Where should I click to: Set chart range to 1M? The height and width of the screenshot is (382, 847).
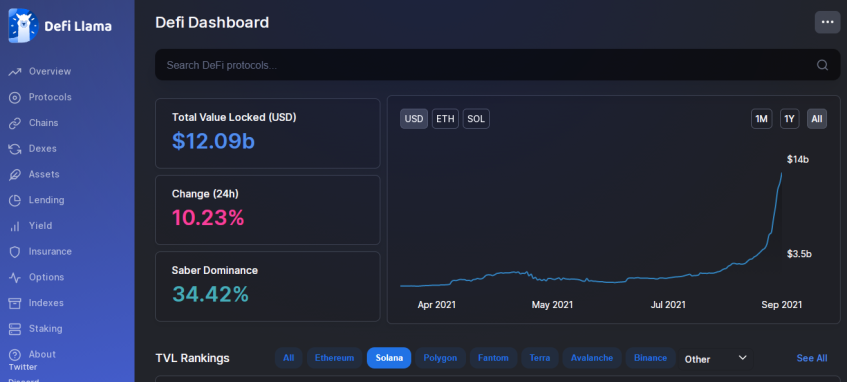pyautogui.click(x=762, y=119)
